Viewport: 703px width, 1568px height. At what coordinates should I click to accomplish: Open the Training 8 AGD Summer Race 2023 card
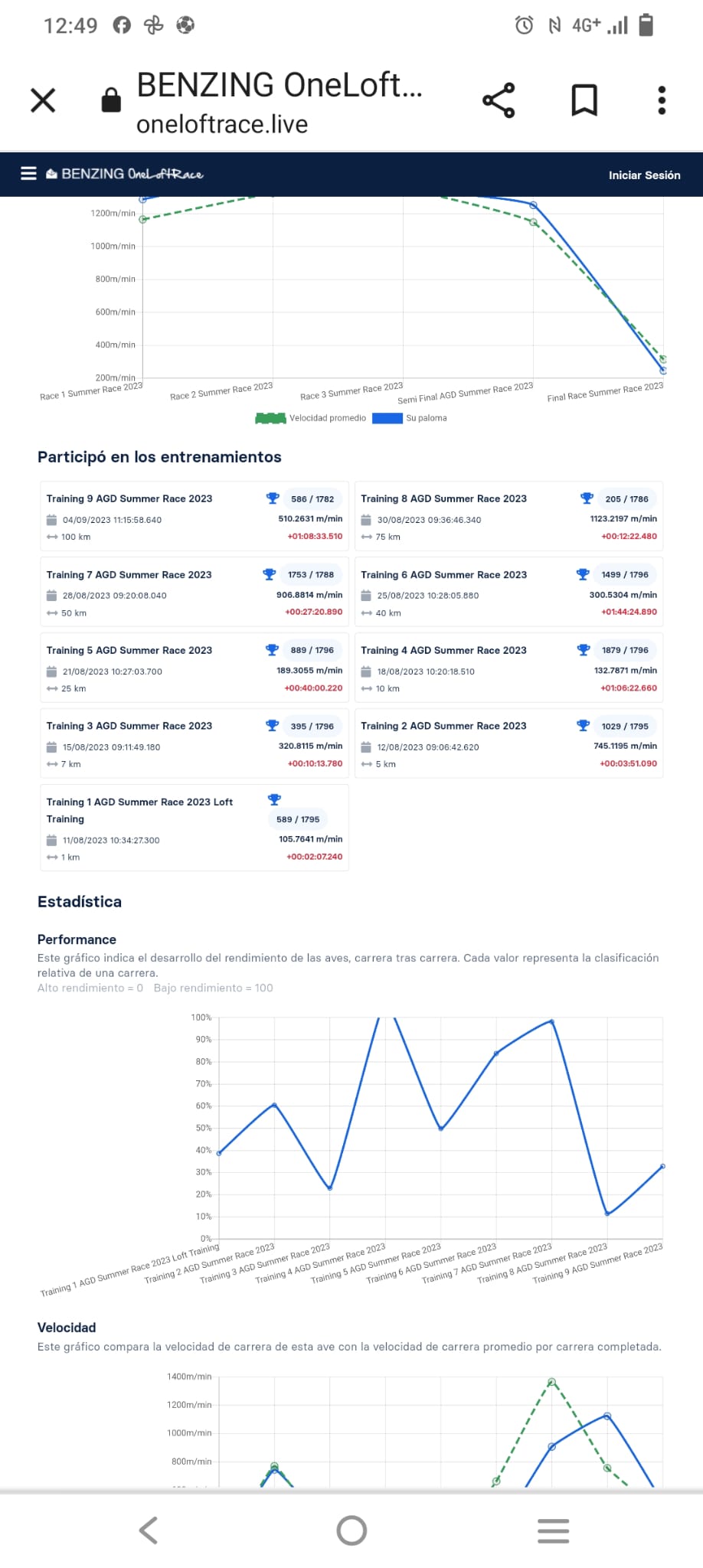[x=508, y=517]
